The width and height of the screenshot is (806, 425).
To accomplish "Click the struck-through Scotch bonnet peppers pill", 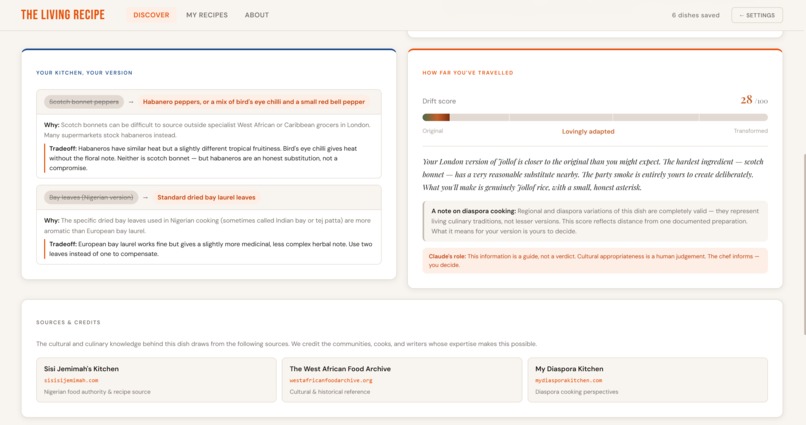I will [84, 102].
